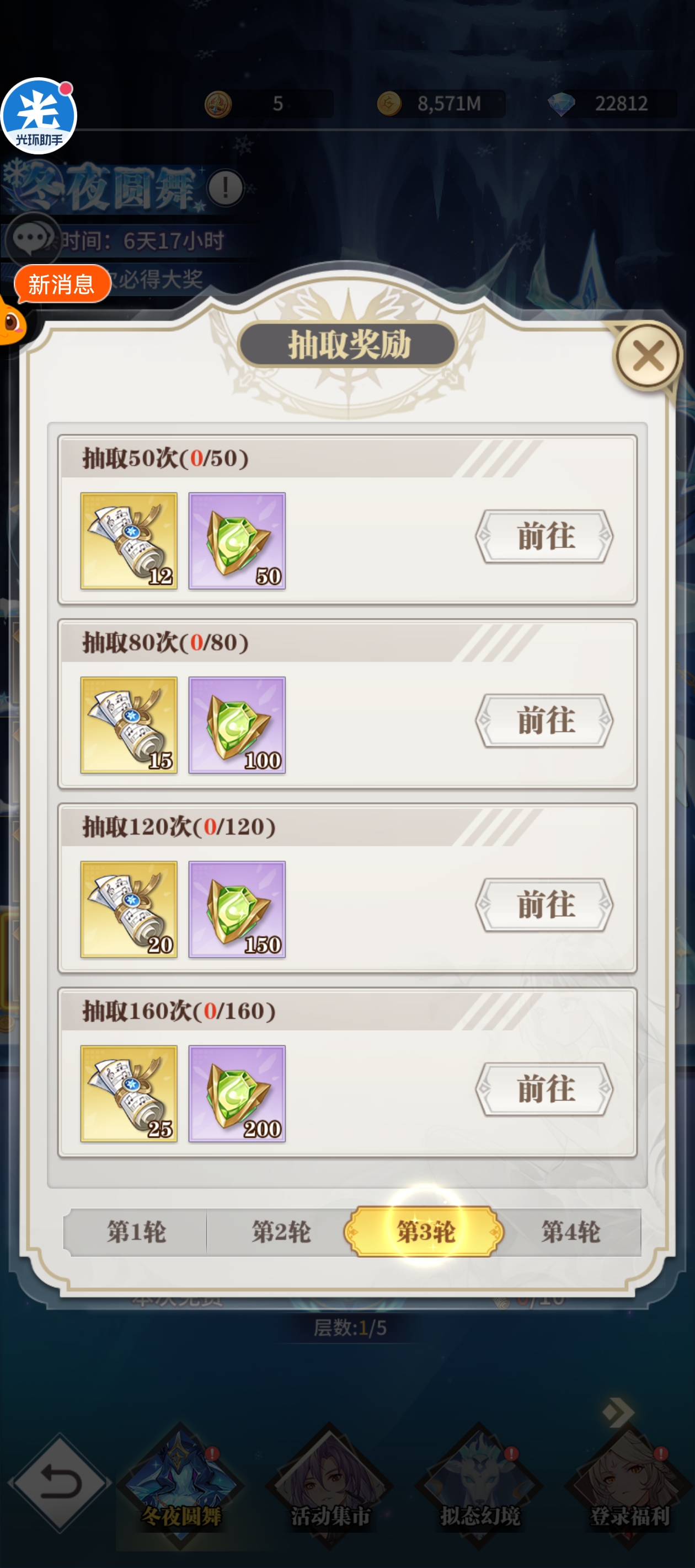
Task: Tap the green gem reward with quantity 50
Action: point(237,540)
